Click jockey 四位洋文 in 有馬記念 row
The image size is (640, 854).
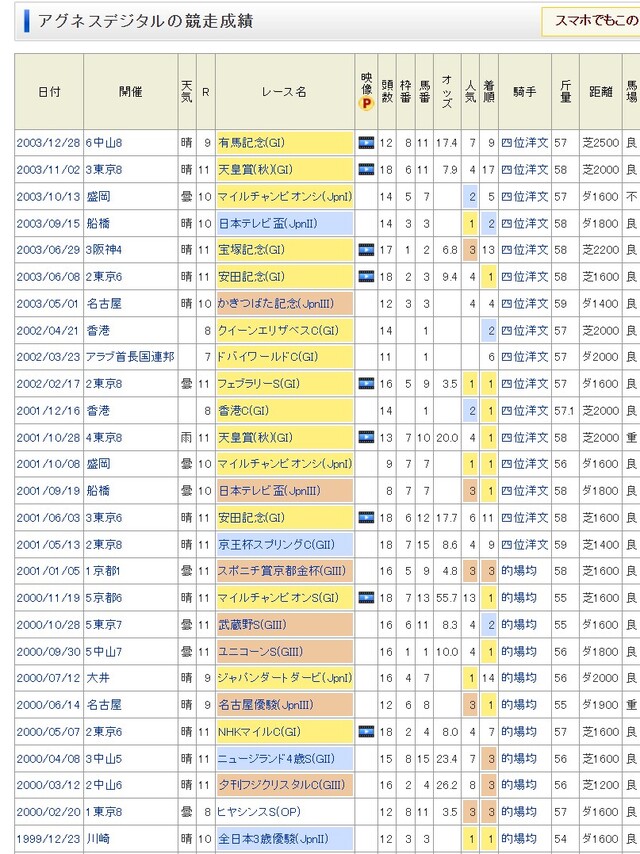(524, 143)
